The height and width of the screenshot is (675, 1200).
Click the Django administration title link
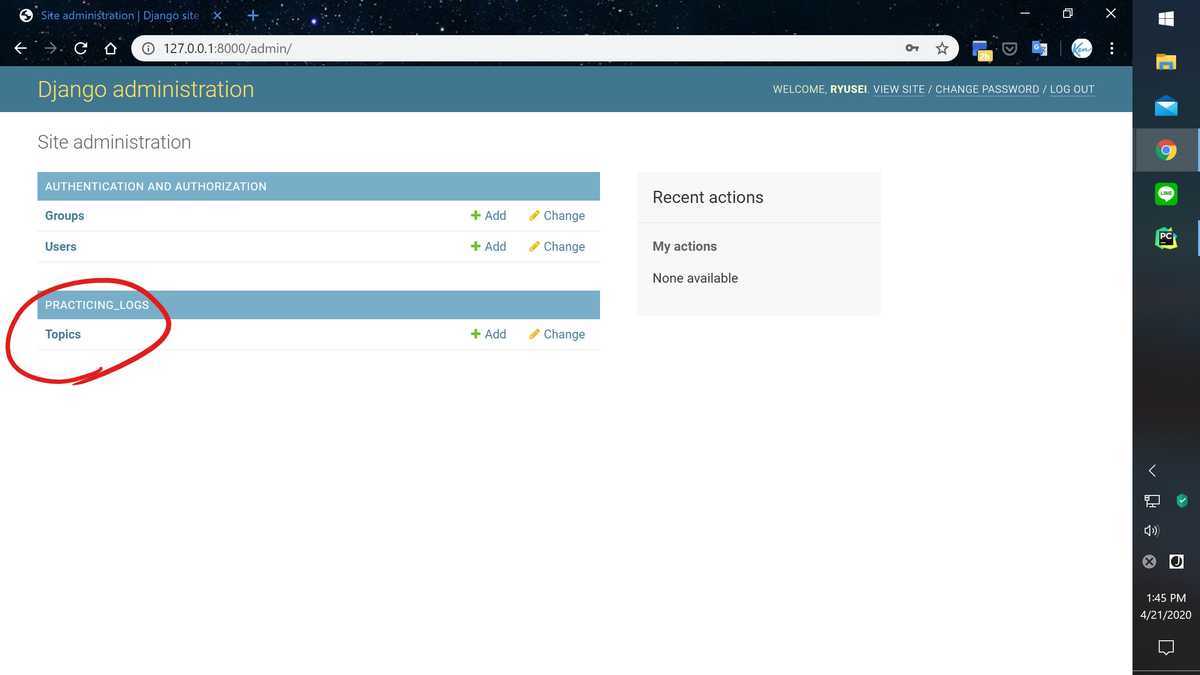click(x=146, y=89)
